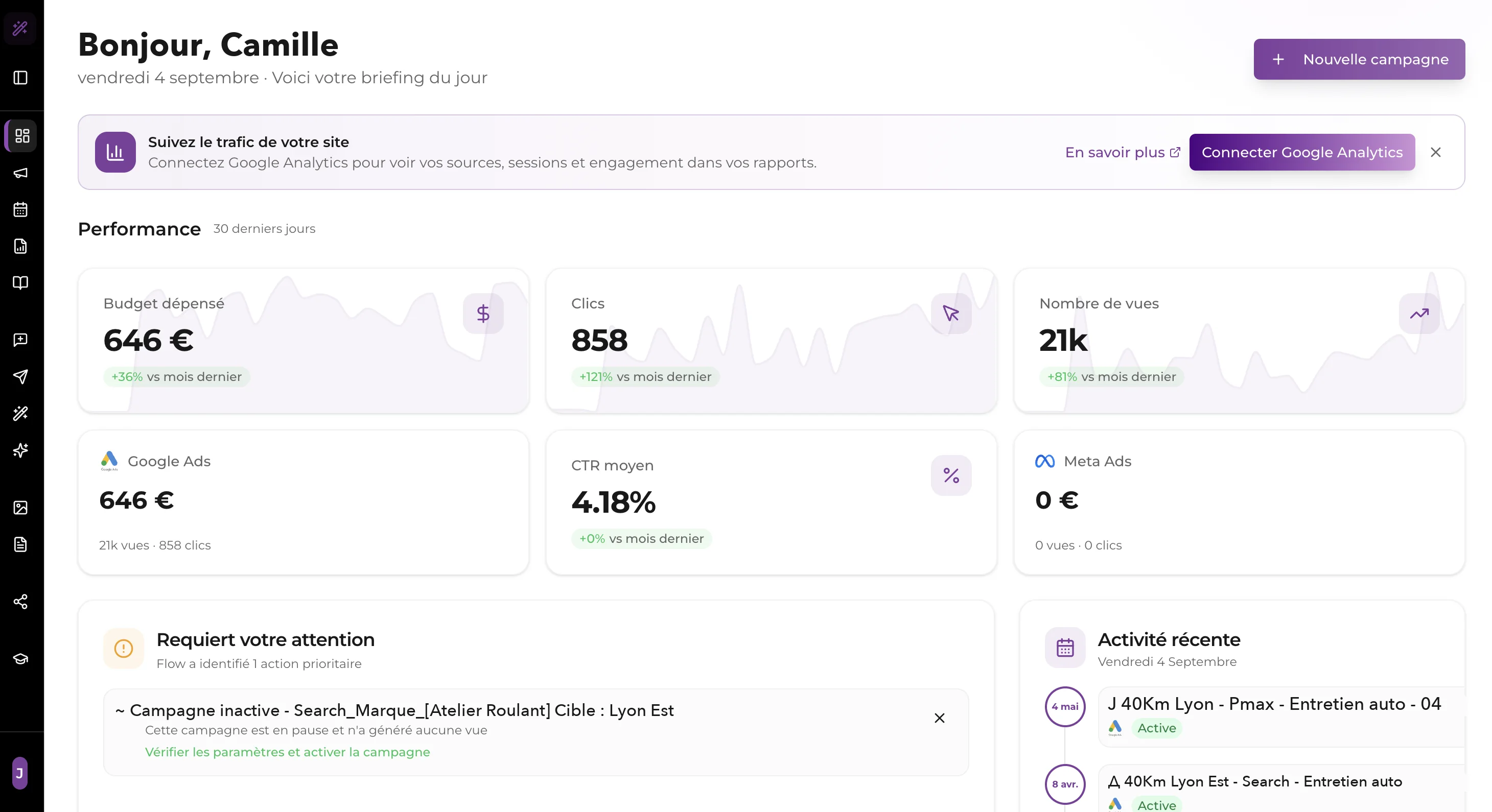Open 40Km Lyon - Pmax - Entretien auto - 04 activity
This screenshot has width=1492, height=812.
coord(1281,717)
